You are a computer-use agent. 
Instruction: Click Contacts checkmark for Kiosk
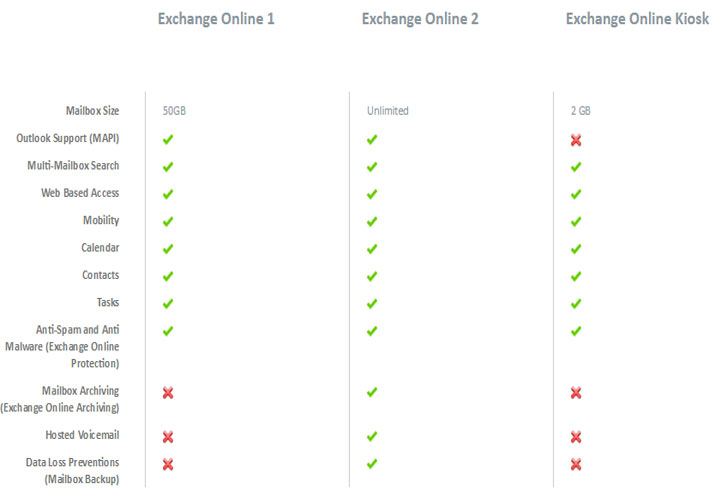point(576,276)
